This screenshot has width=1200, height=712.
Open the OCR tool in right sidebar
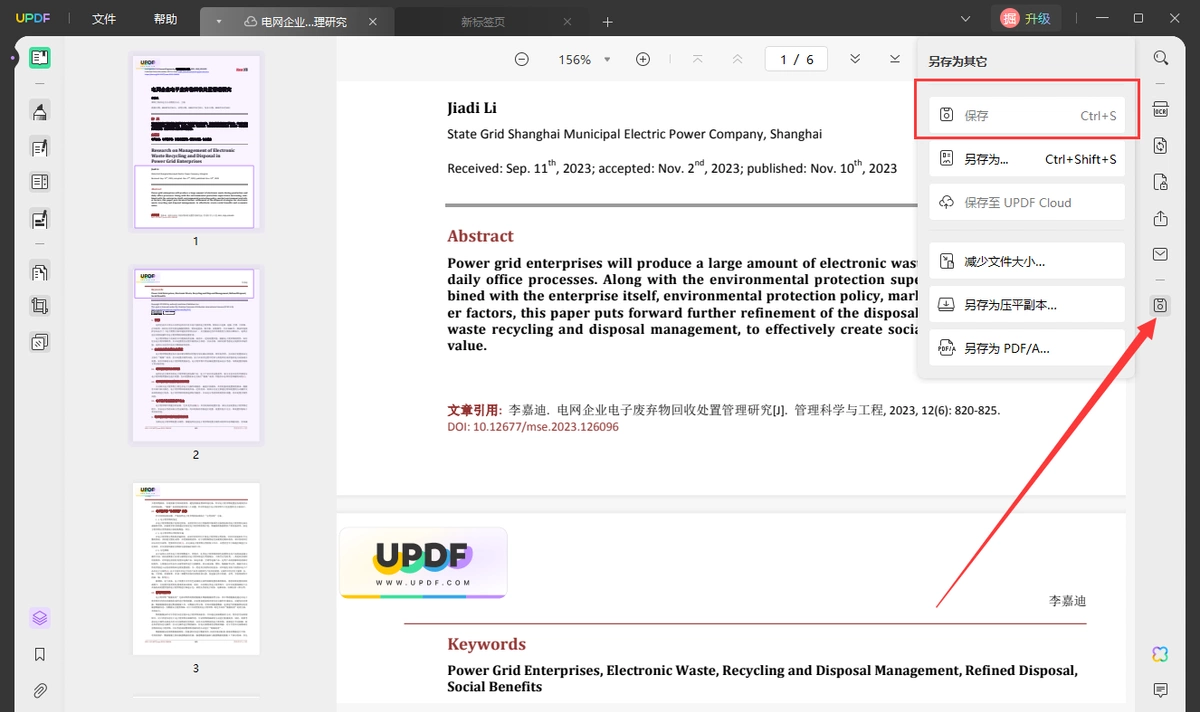[1160, 109]
